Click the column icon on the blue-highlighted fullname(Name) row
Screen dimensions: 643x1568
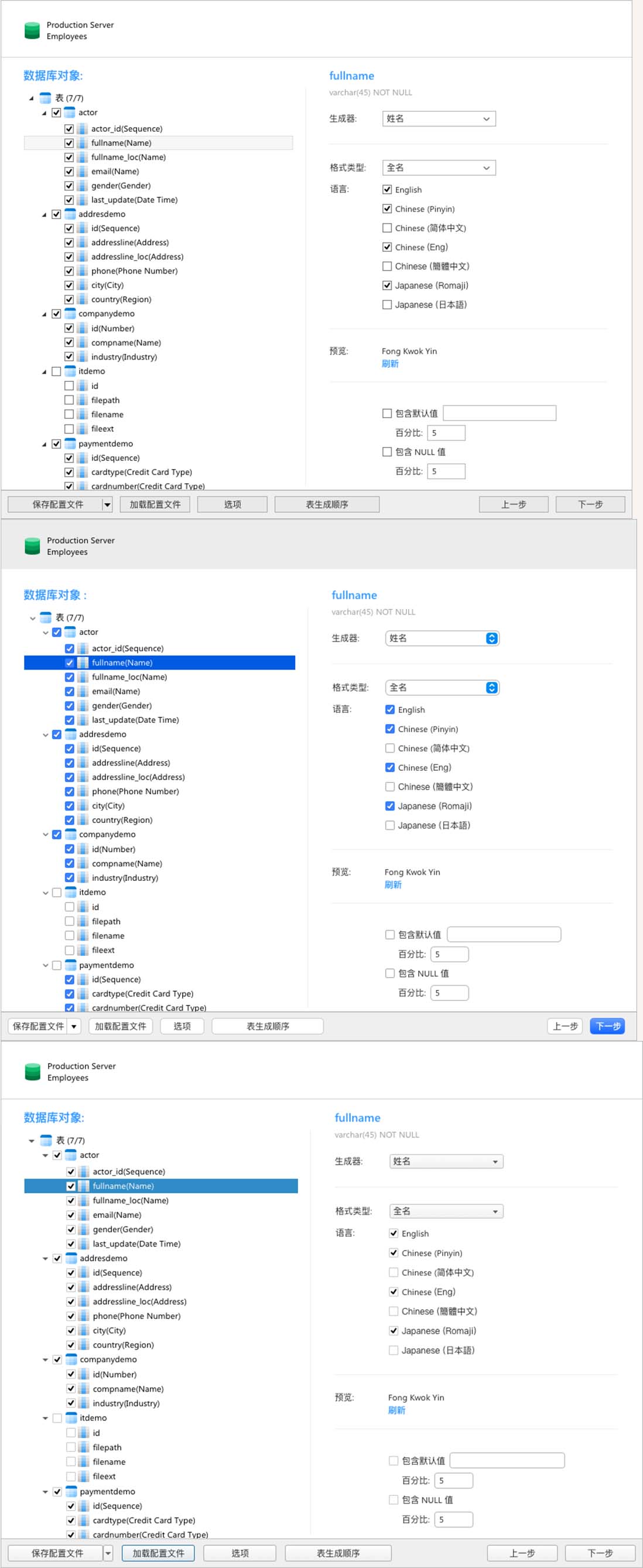coord(83,663)
